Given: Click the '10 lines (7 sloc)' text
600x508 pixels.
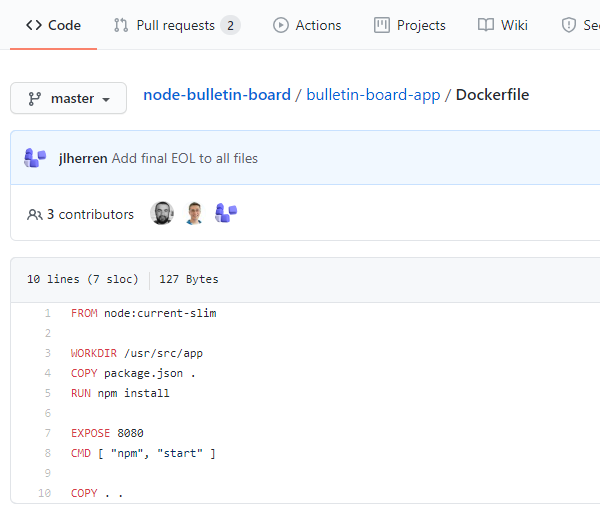Looking at the screenshot, I should 83,279.
